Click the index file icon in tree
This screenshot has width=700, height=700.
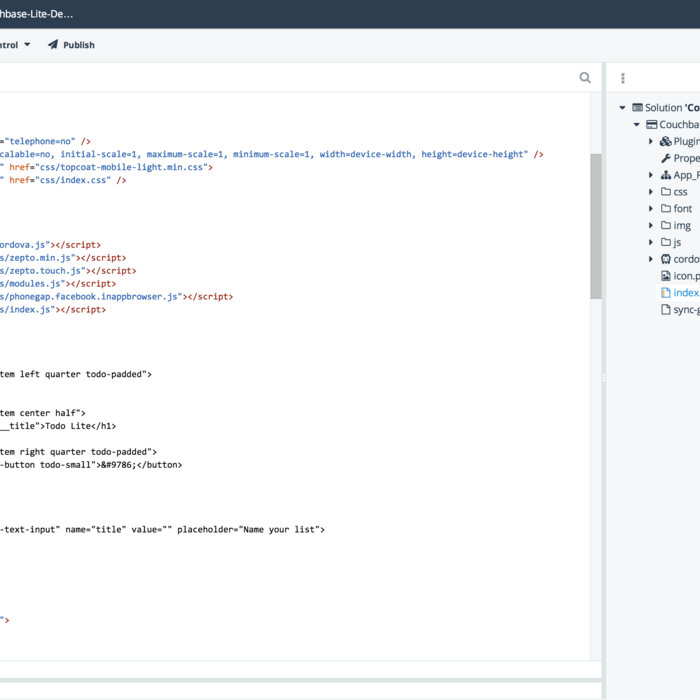(x=666, y=292)
